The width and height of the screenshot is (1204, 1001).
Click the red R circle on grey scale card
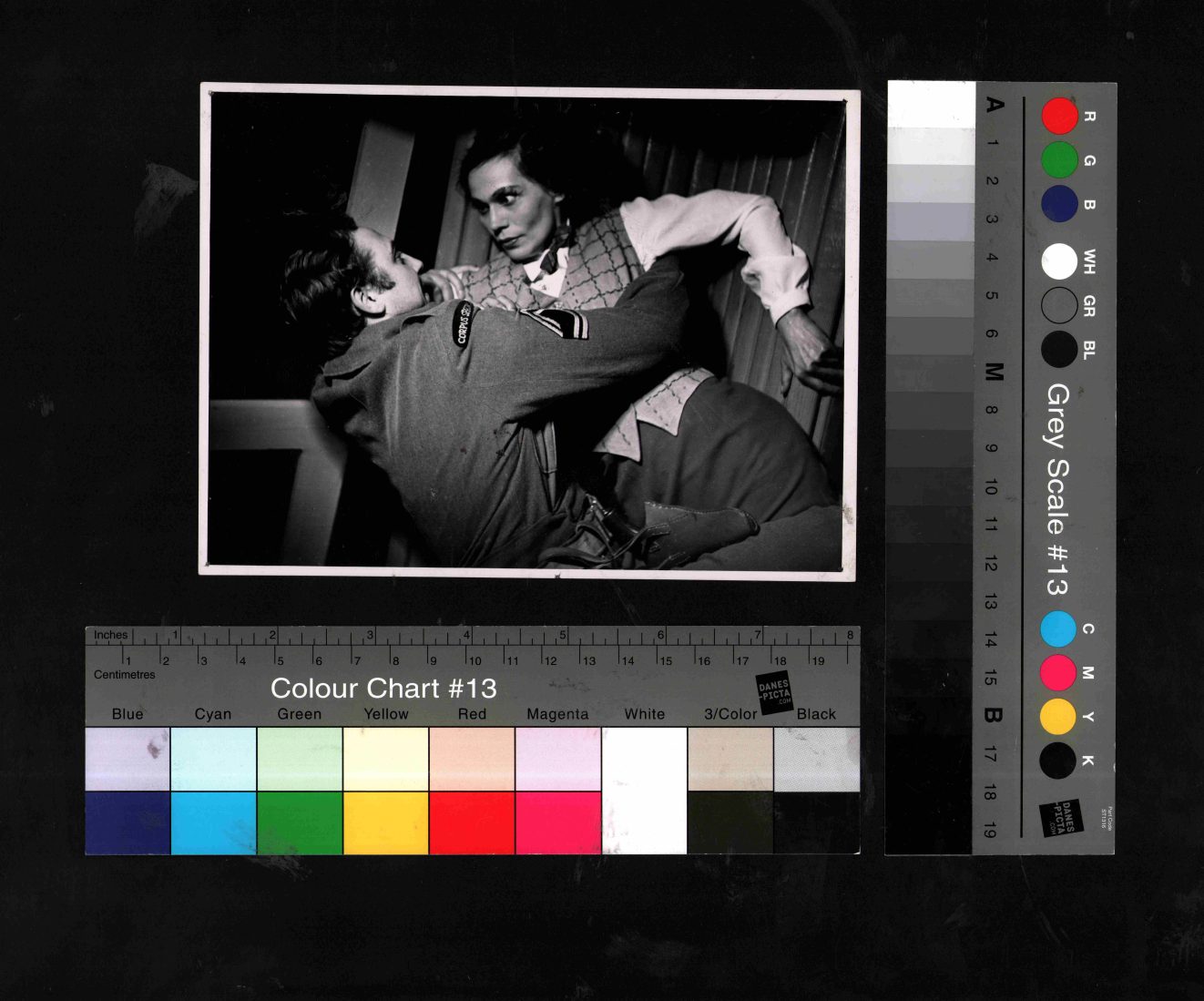[1059, 117]
